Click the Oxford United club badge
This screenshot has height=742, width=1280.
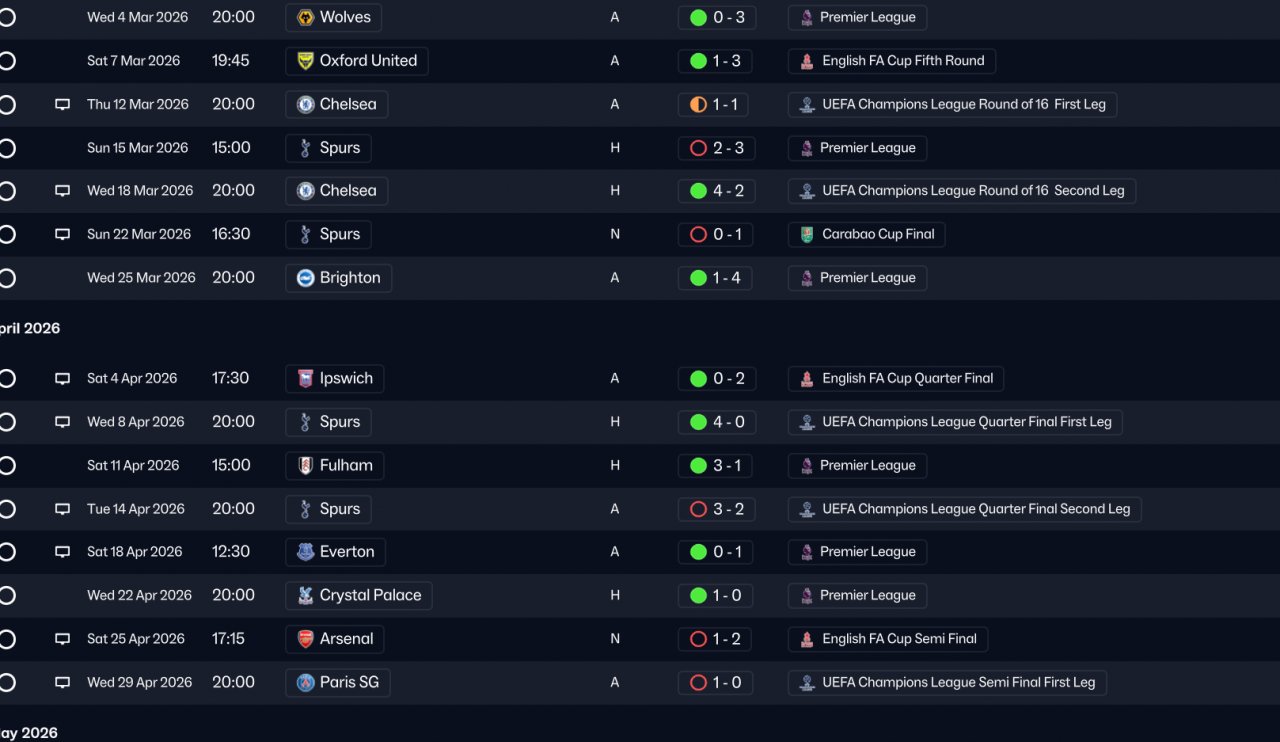306,61
